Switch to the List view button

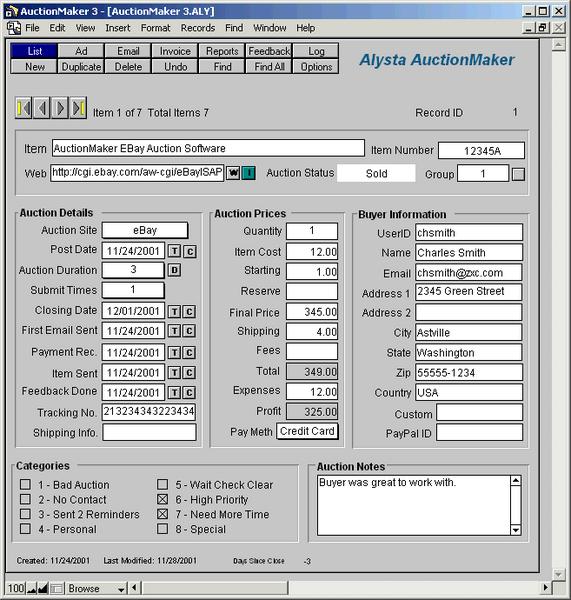point(34,51)
